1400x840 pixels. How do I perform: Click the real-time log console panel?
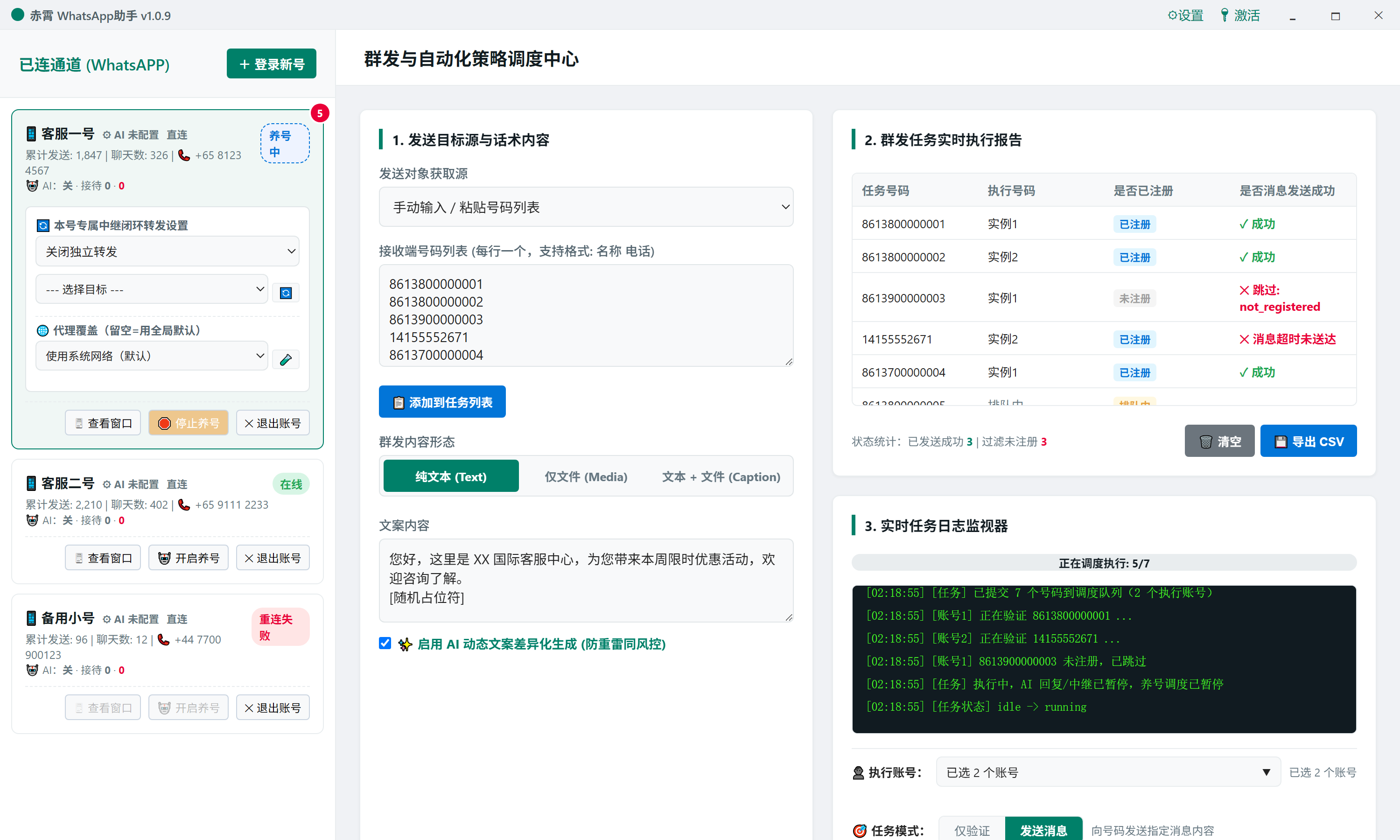tap(1104, 659)
